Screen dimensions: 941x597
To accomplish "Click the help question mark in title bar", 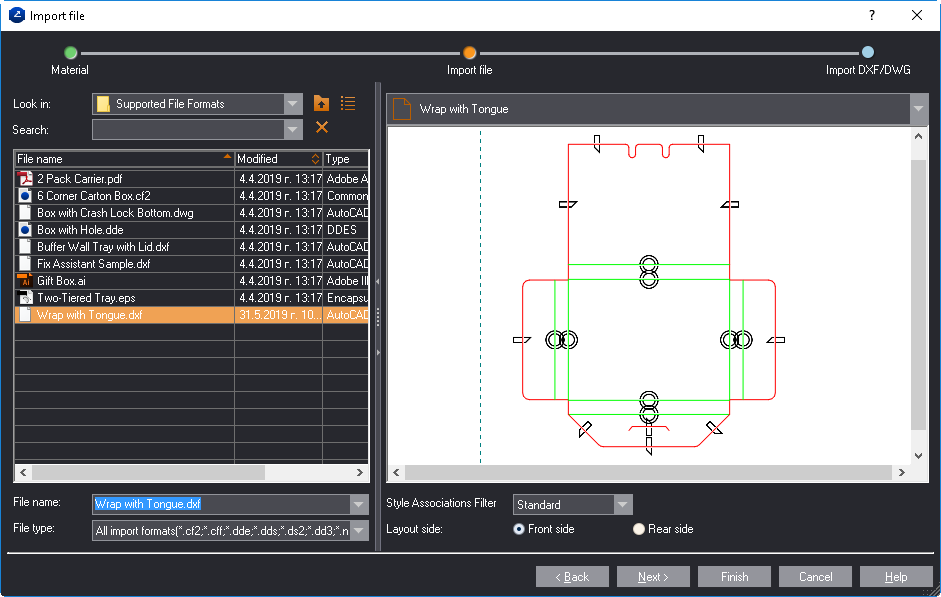I will point(871,15).
